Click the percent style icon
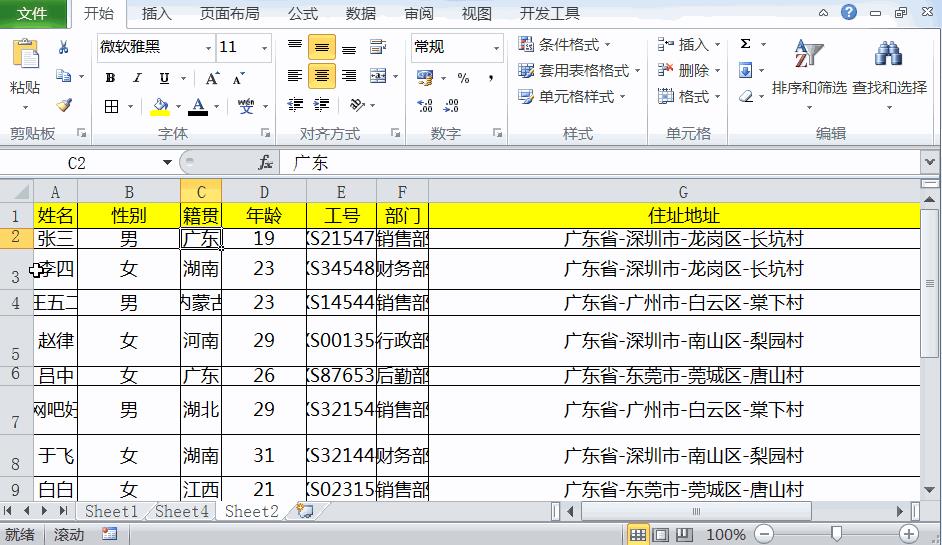The image size is (942, 545). (463, 77)
